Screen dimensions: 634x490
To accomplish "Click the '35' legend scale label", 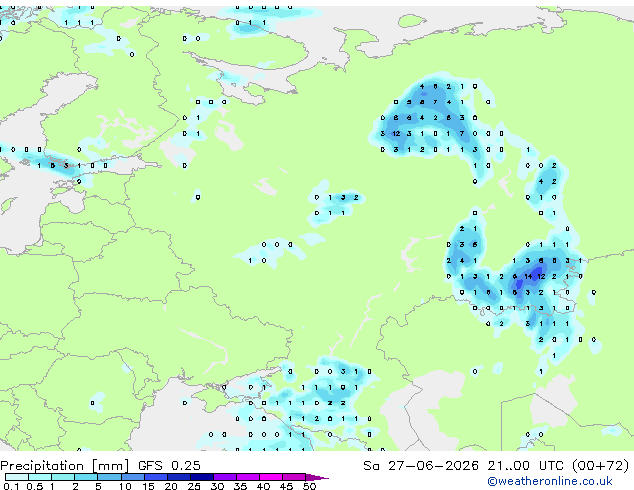I will coord(241,486).
